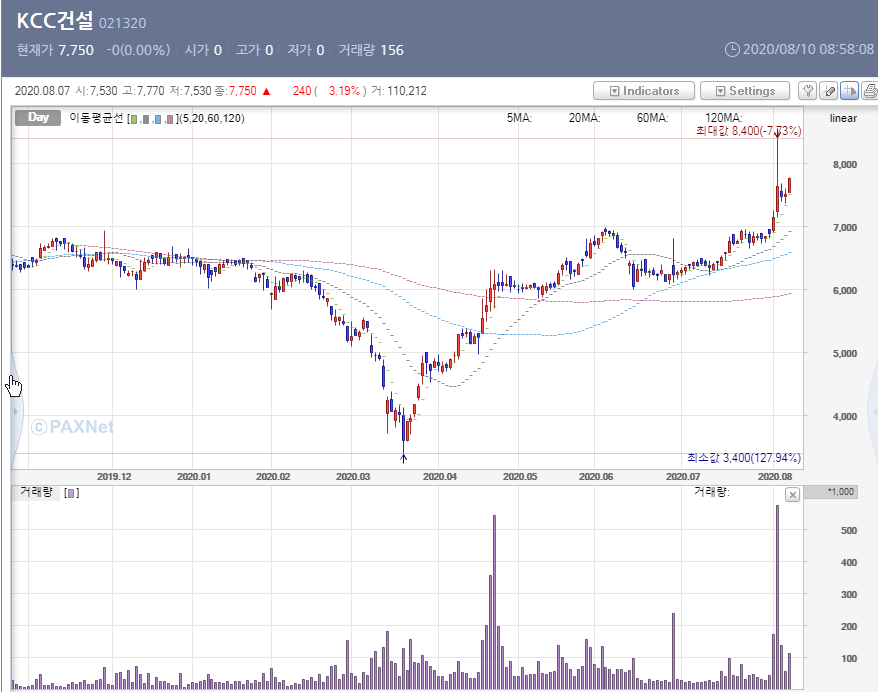Open the wrench tools icon
The height and width of the screenshot is (692, 878).
tap(807, 91)
